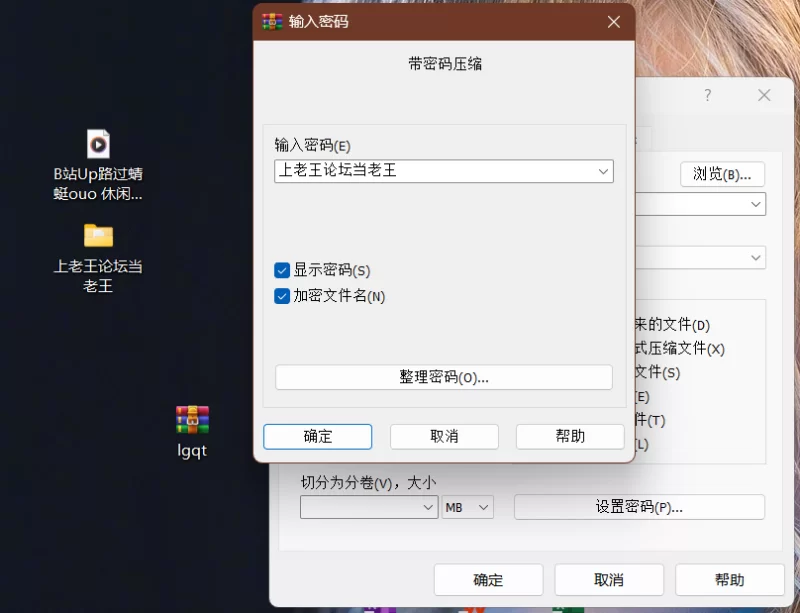Close the rear archive dialog window
The image size is (800, 613).
tap(764, 95)
